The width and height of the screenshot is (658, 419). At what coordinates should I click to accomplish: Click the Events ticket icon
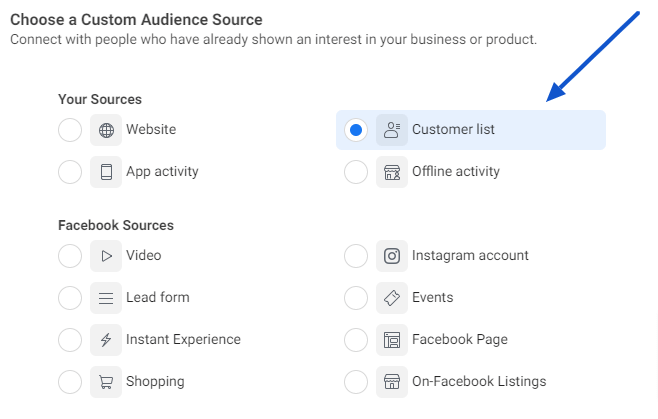(x=392, y=298)
